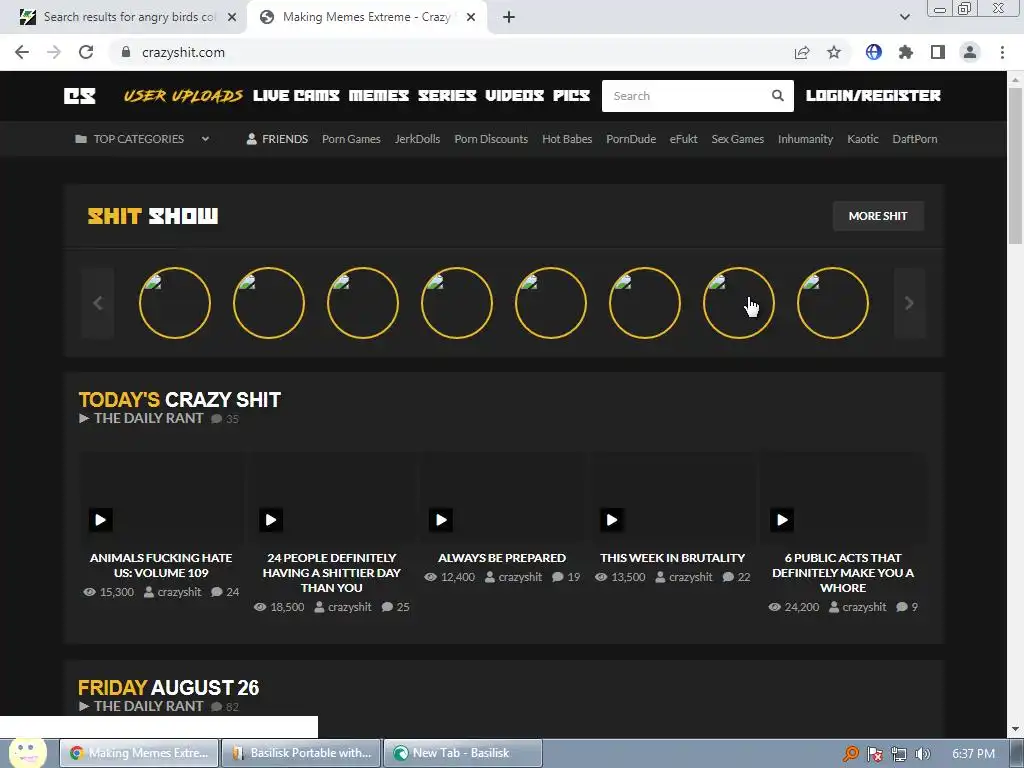Image resolution: width=1024 pixels, height=768 pixels.
Task: Play the 6 Public Acts video
Action: [x=782, y=520]
